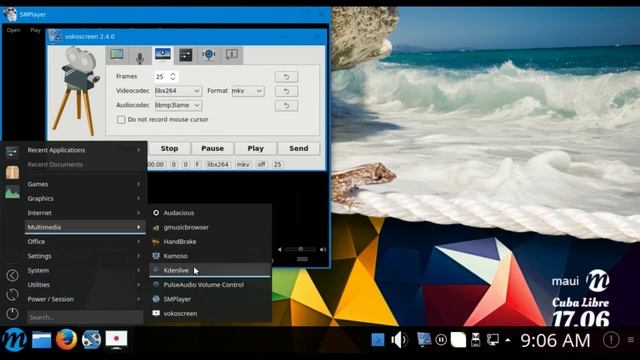Click the Send button in vokoscreen
640x360 pixels.
(299, 149)
